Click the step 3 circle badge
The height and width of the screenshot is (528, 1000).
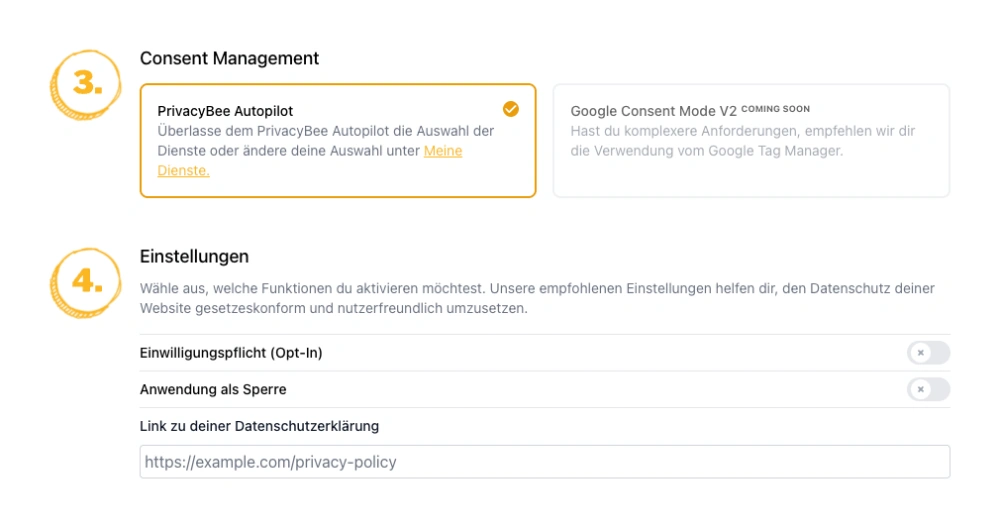[x=85, y=84]
